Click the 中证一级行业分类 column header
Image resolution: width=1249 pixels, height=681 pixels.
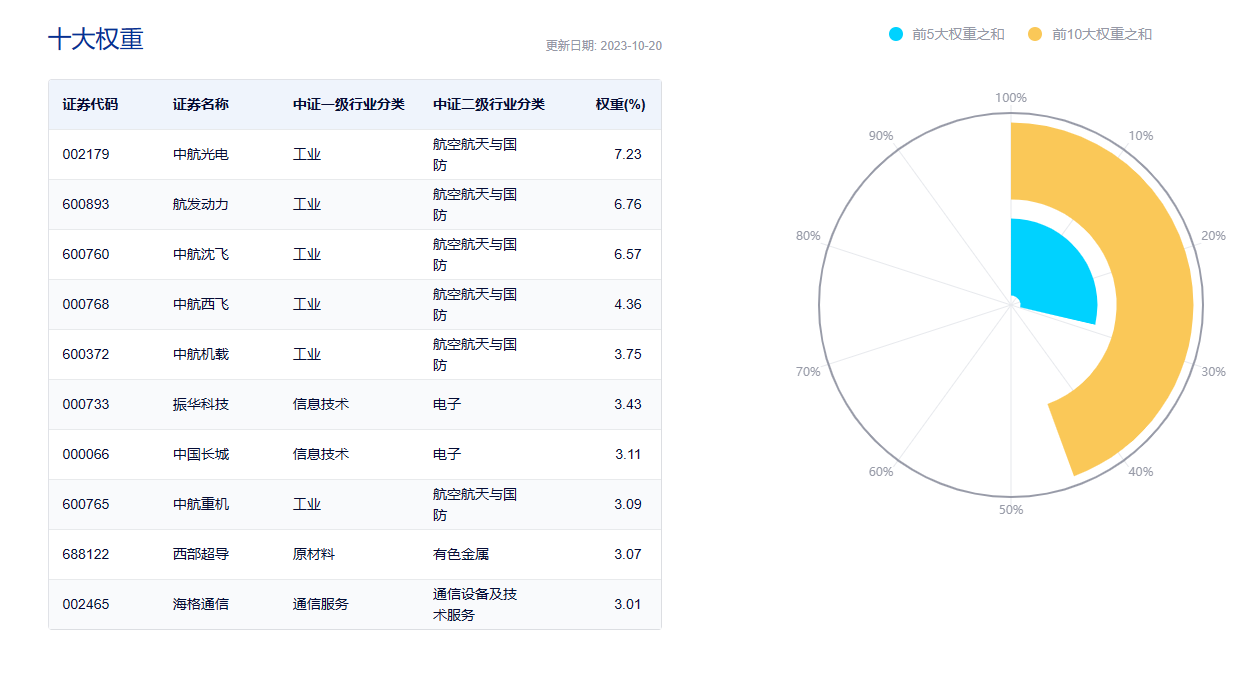(x=349, y=104)
